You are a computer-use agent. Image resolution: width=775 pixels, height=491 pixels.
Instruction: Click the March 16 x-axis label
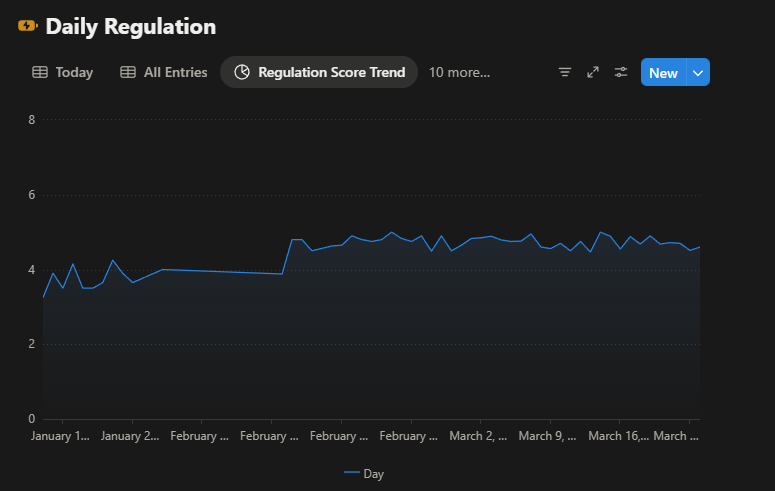(618, 436)
